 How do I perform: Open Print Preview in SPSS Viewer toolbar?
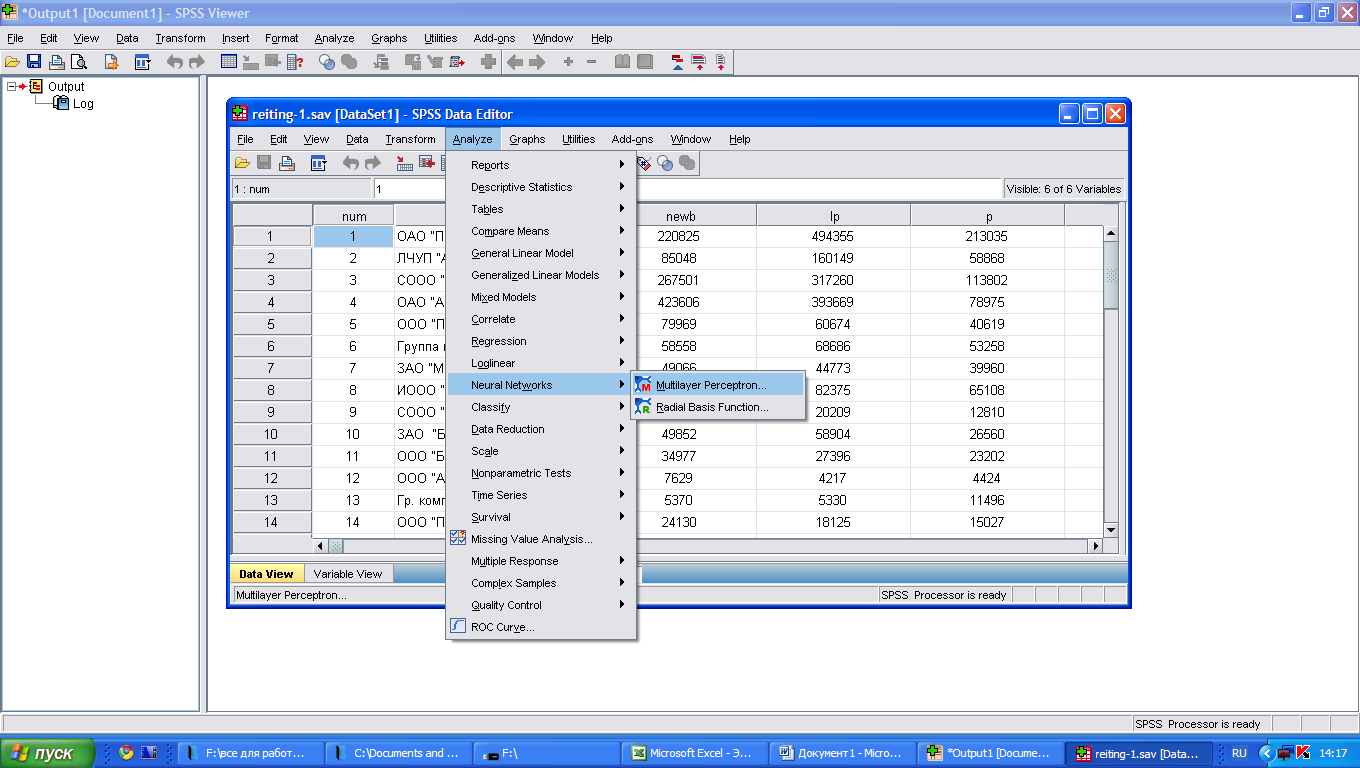(77, 62)
